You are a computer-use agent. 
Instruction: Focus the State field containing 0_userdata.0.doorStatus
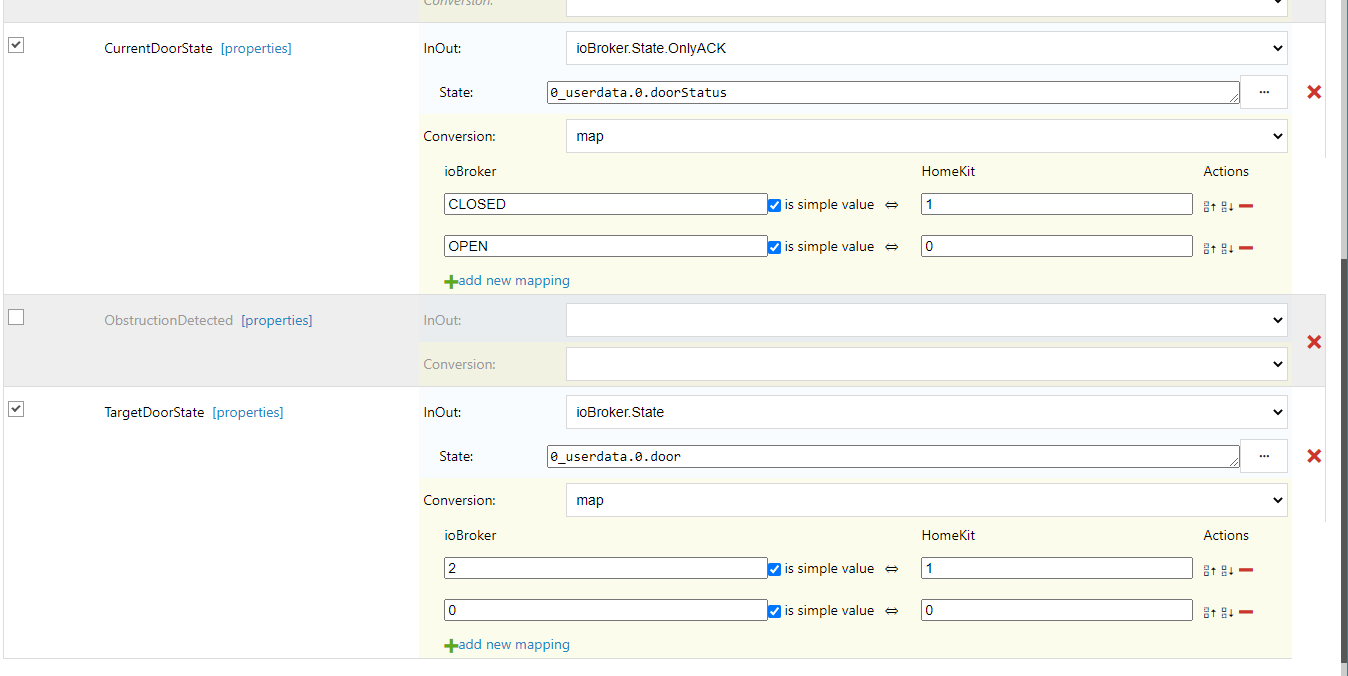click(894, 92)
